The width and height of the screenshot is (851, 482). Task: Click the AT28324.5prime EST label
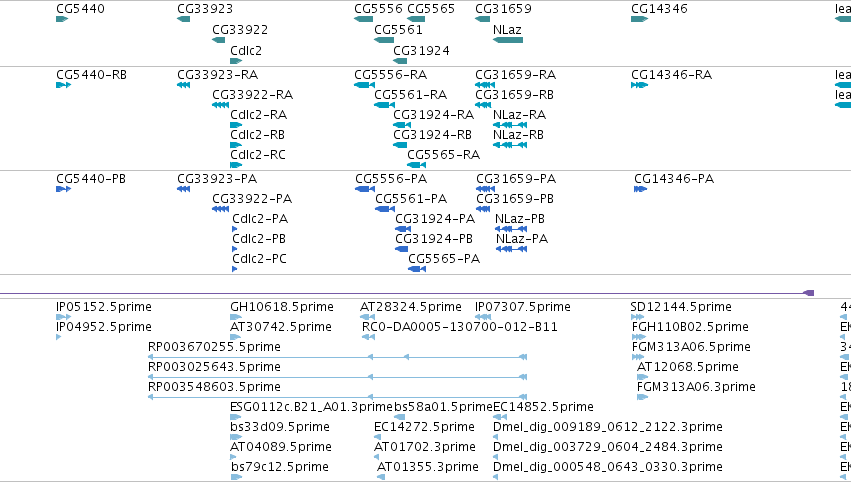pyautogui.click(x=411, y=307)
